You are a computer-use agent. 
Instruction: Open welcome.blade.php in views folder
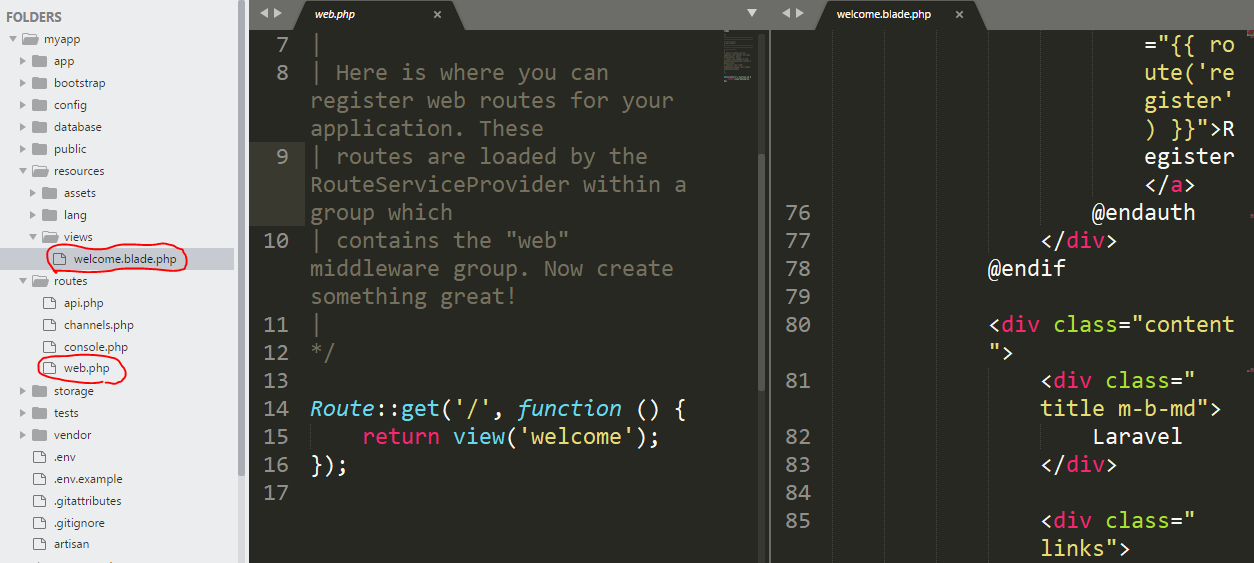[117, 259]
